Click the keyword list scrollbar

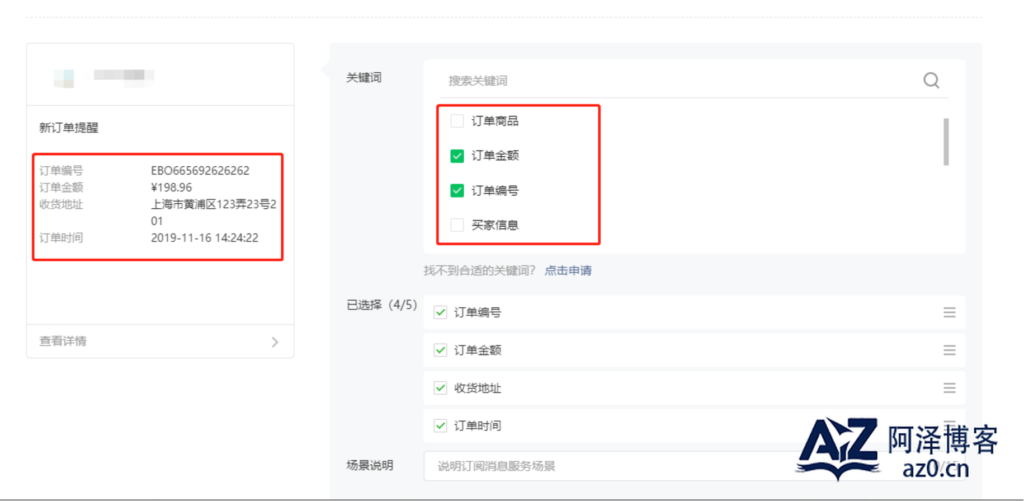[x=946, y=142]
